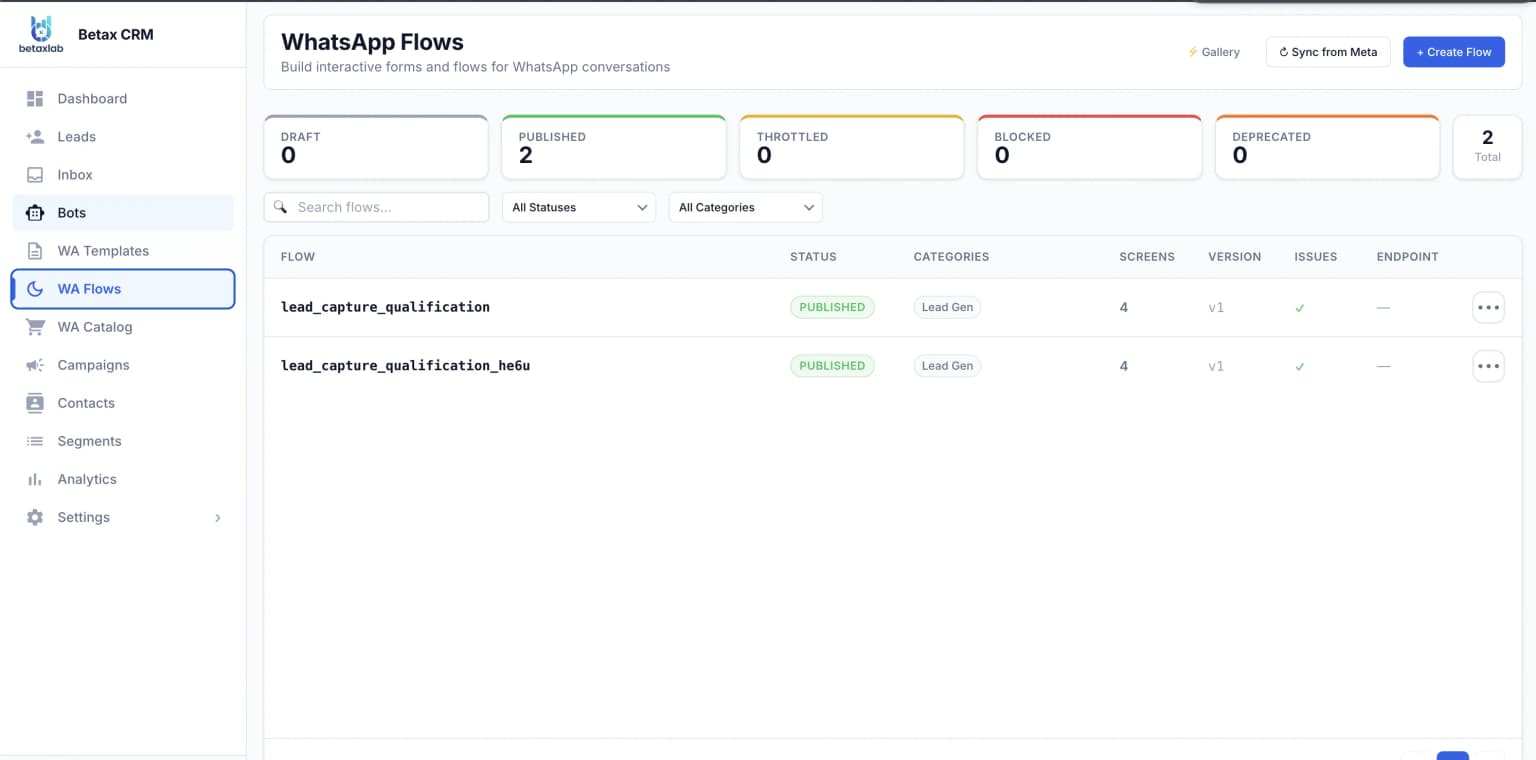Screen dimensions: 1536x760
Task: Click screens count 4 for lead_capture_qualification_he6u
Action: point(1124,366)
